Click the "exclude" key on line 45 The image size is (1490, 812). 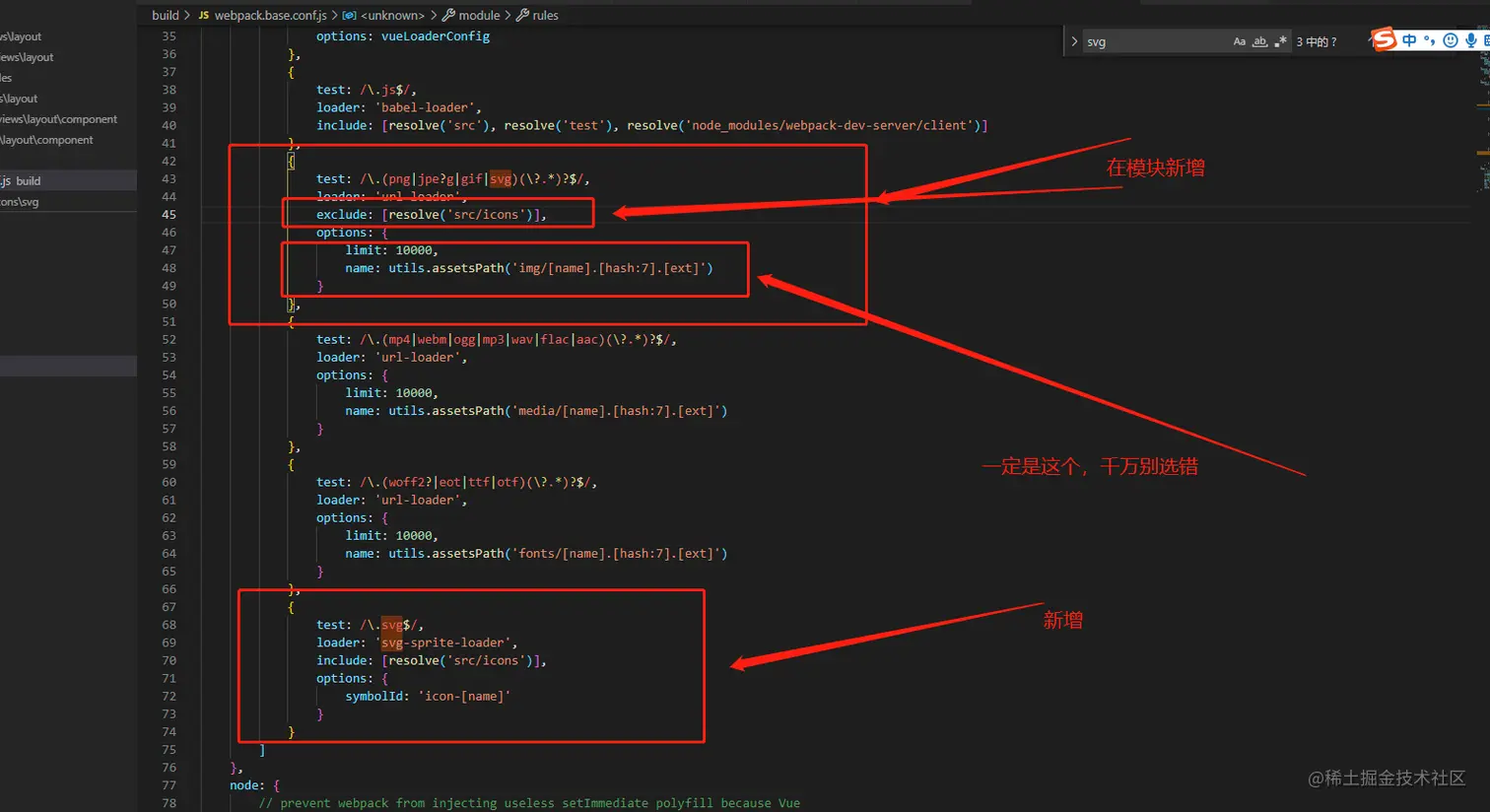coord(342,215)
